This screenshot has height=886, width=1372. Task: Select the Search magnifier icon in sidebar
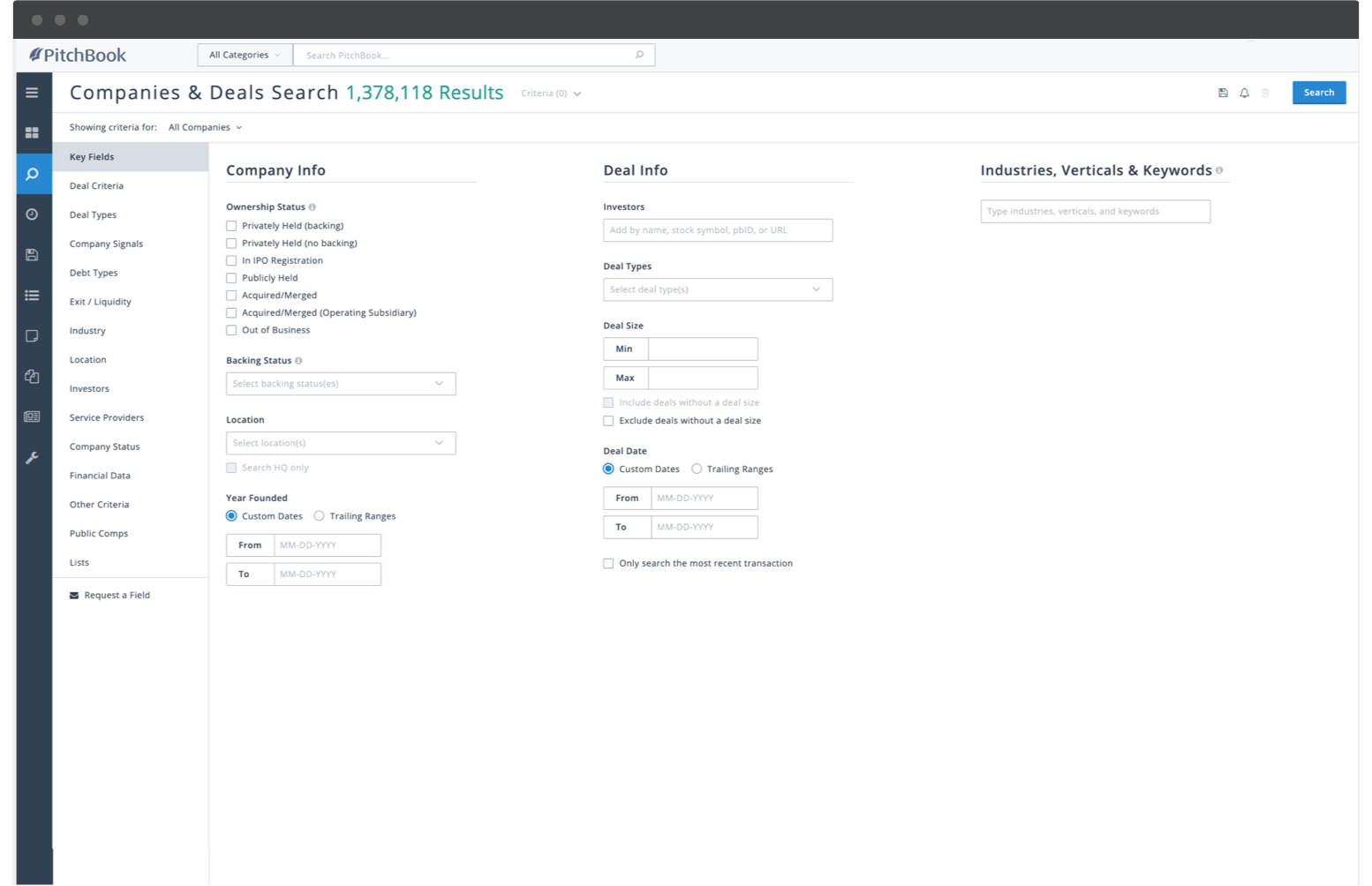33,174
